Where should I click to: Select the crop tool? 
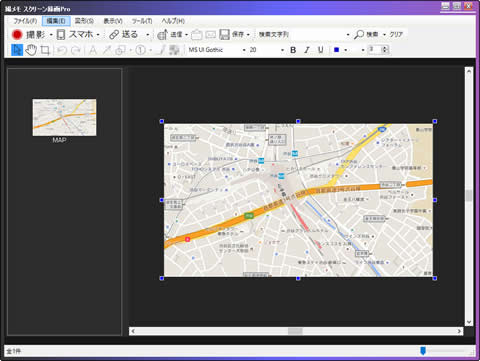45,50
